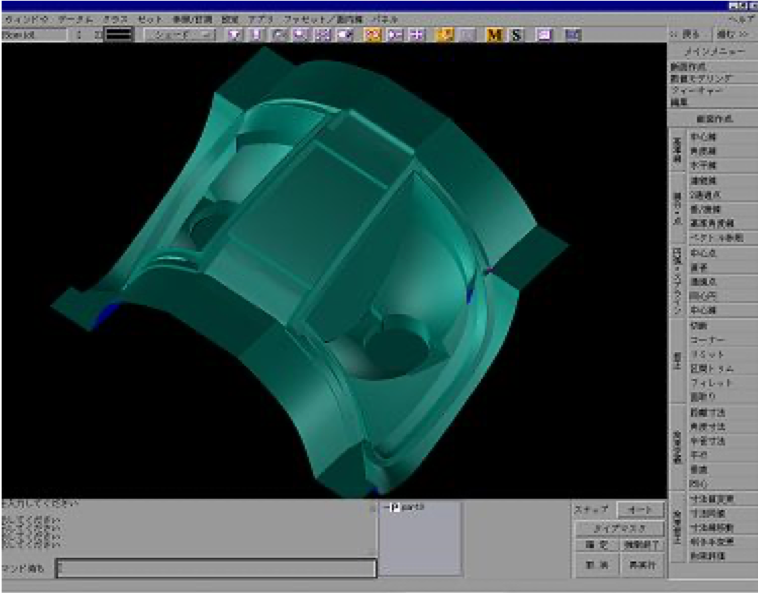758x593 pixels.
Task: Click the black line style swatch
Action: 120,35
